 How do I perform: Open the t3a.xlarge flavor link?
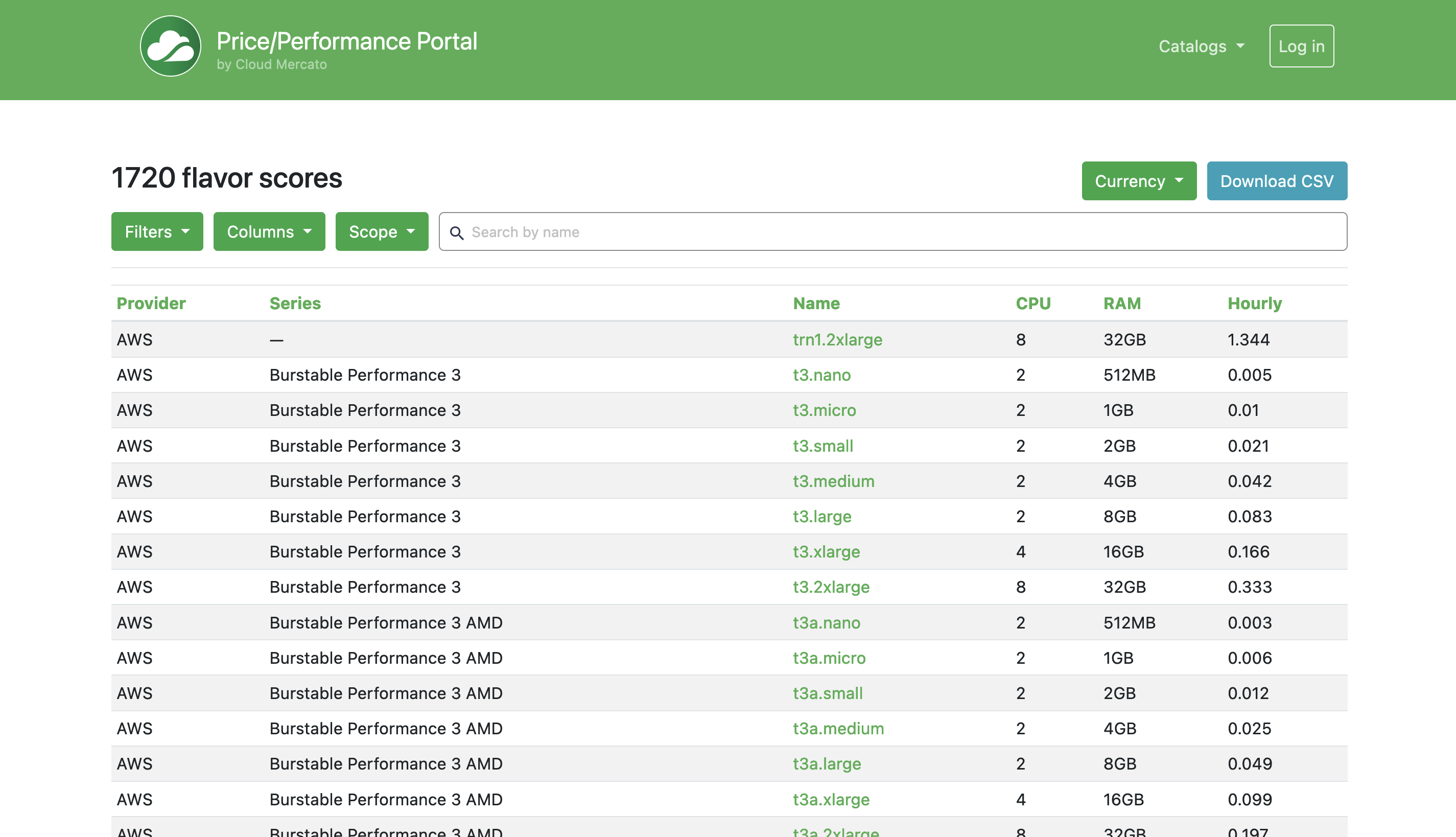tap(831, 799)
